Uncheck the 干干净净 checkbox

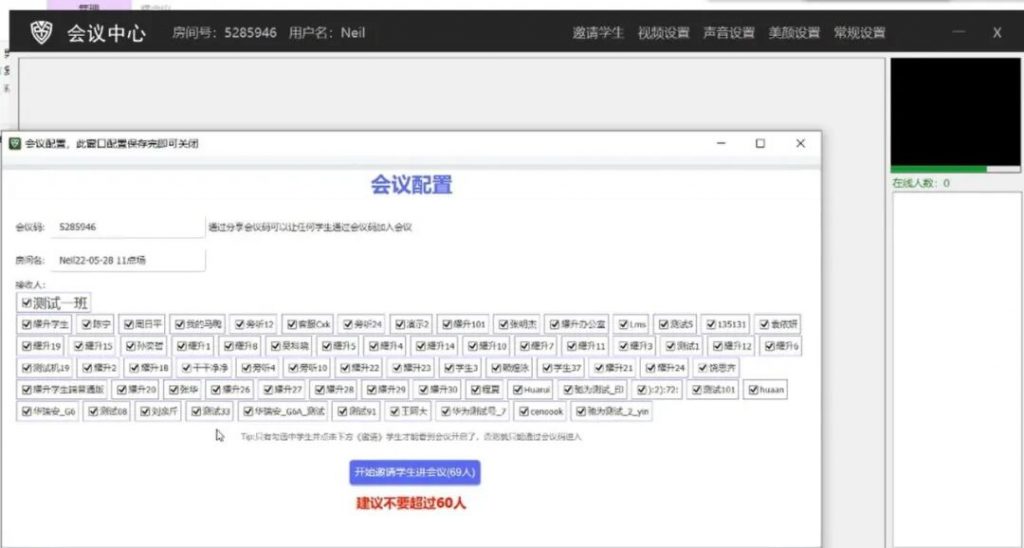(187, 368)
